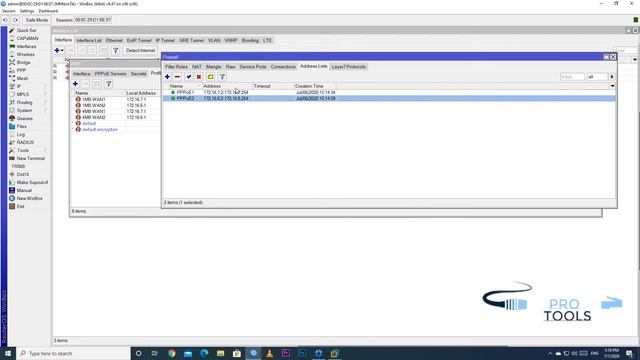640x360 pixels.
Task: Open the Secrets tab in the PPP window
Action: 138,74
